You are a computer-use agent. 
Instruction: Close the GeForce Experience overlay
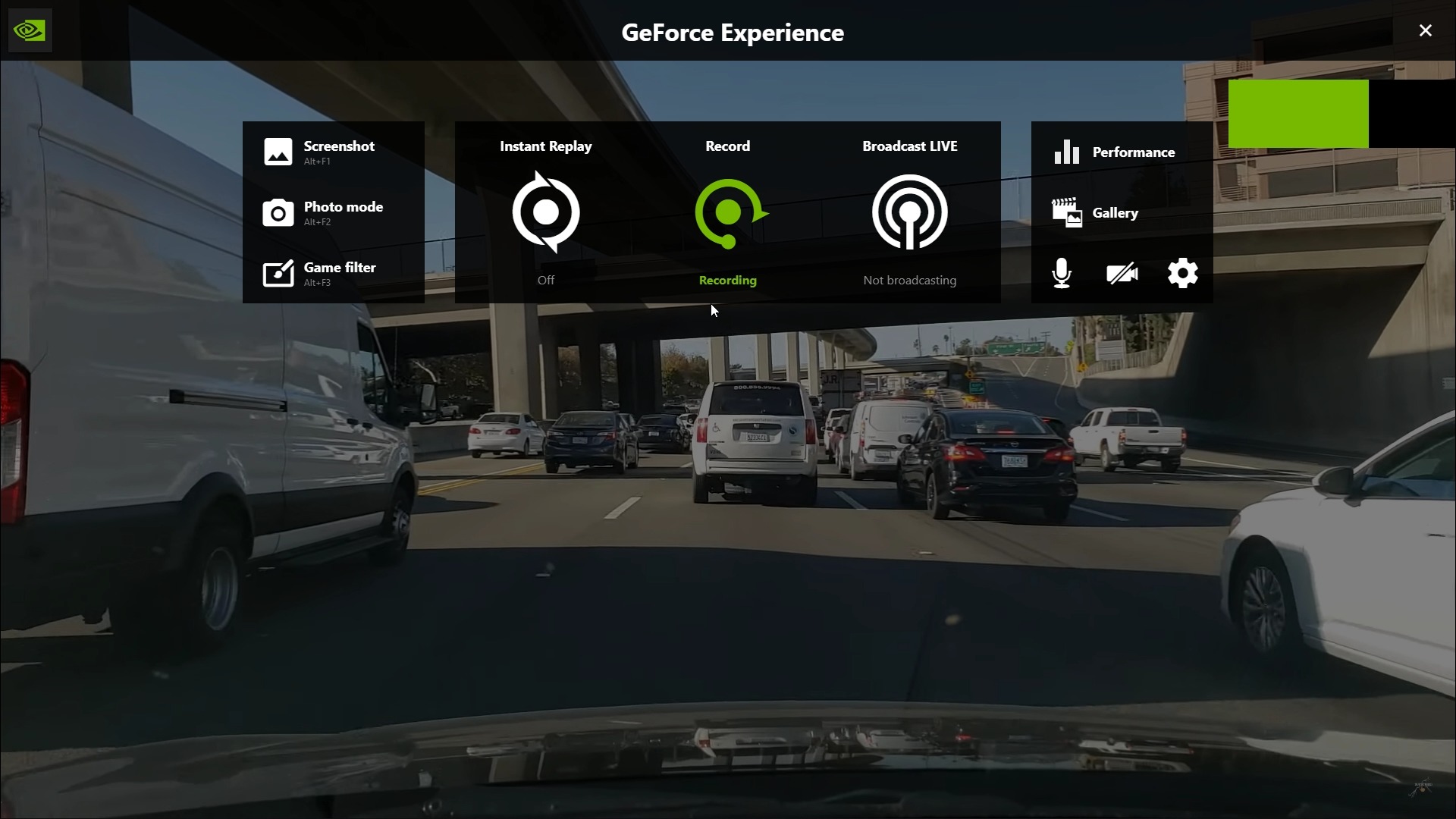coord(1425,30)
